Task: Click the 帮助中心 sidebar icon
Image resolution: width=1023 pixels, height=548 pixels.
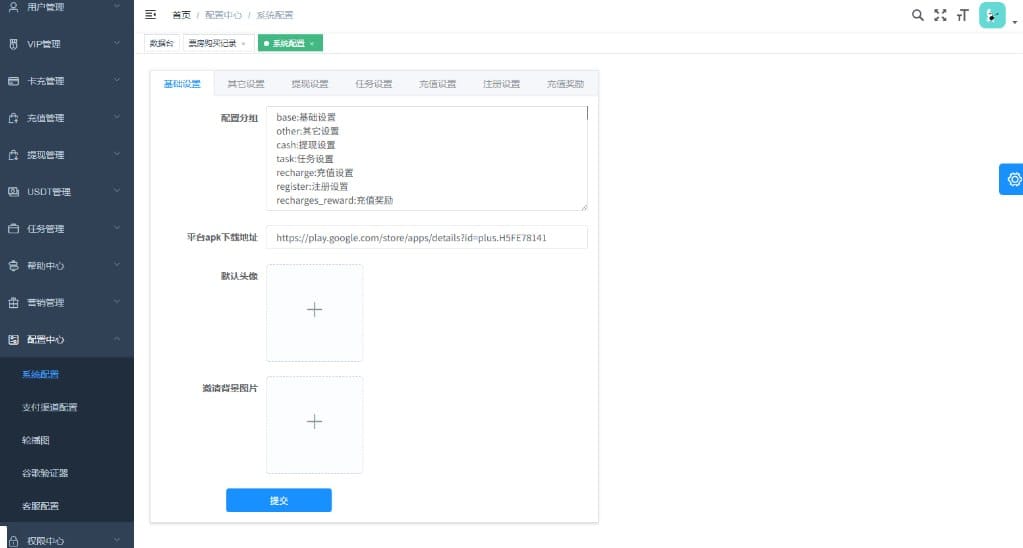Action: pos(13,266)
